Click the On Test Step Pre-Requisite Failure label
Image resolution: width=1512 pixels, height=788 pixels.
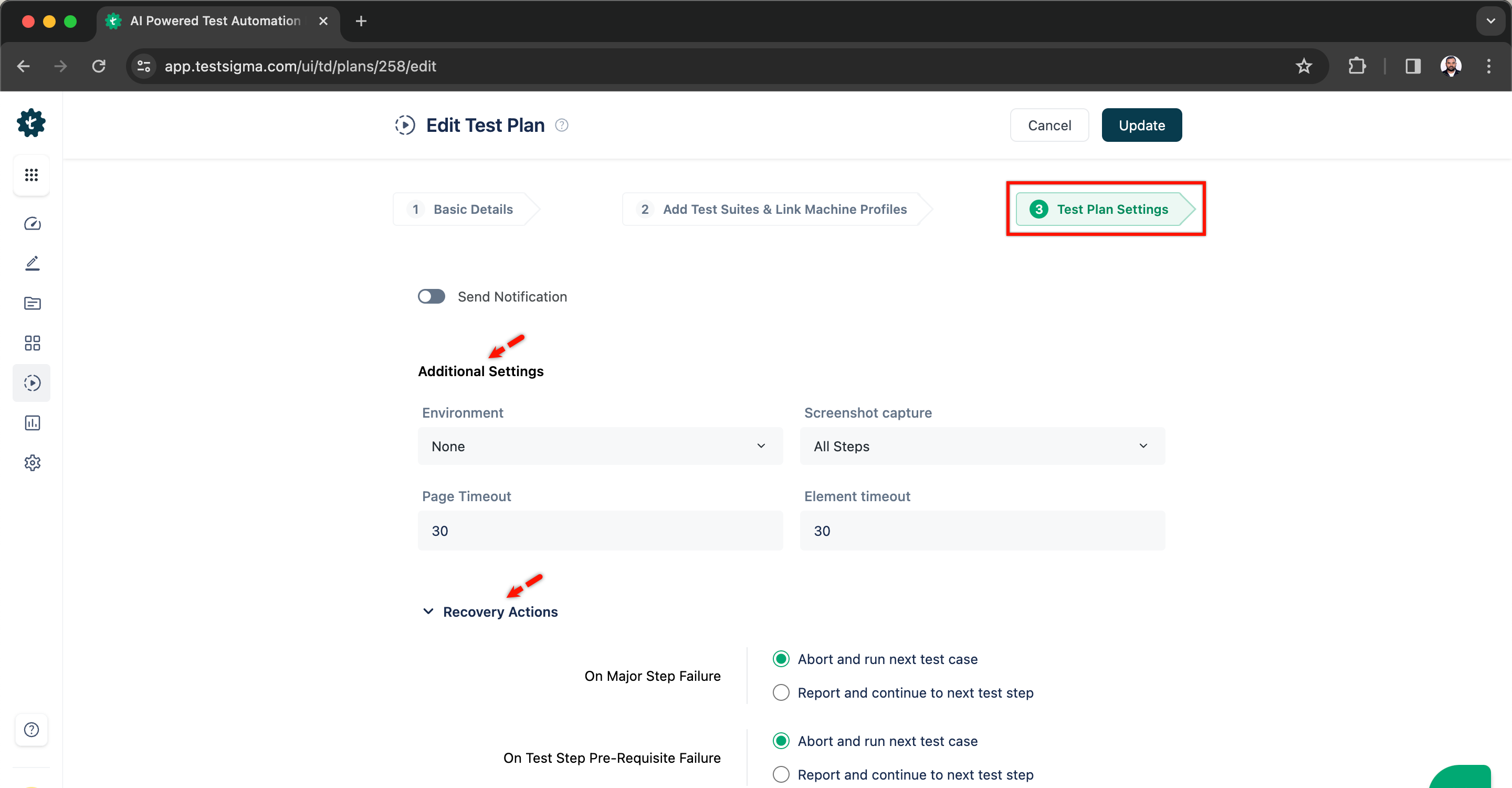[x=612, y=758]
